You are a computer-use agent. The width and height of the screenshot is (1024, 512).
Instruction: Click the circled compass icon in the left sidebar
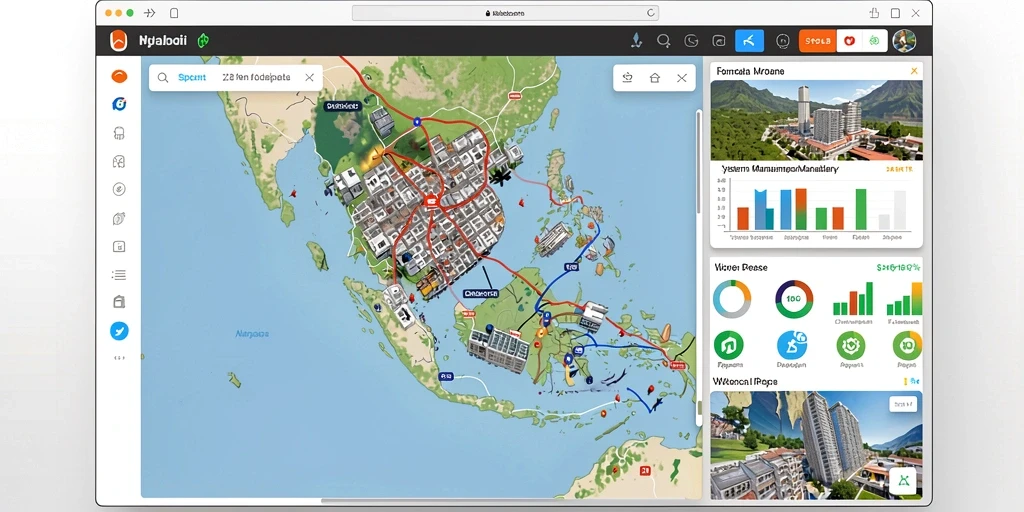[x=119, y=189]
